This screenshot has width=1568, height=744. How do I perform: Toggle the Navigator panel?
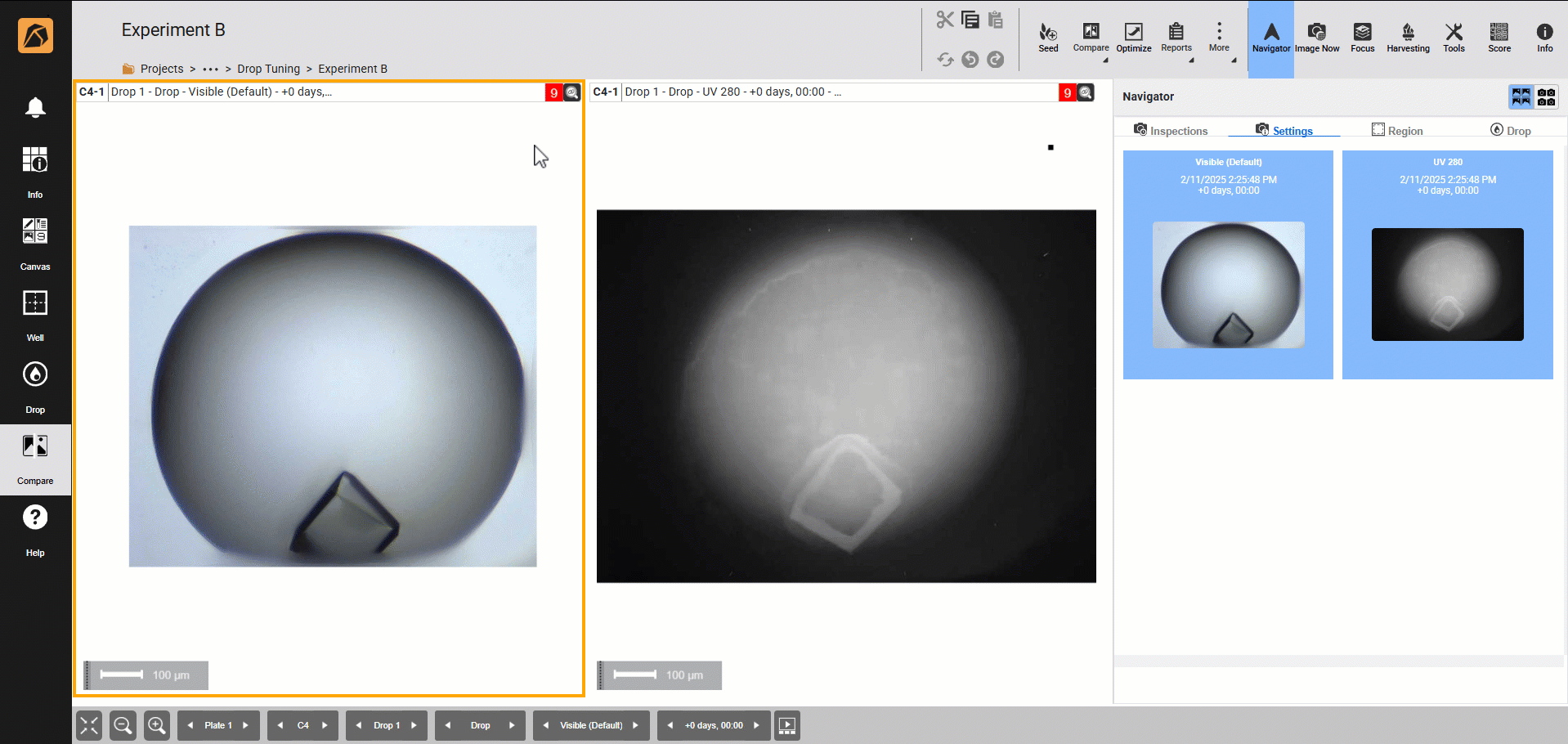tap(1270, 38)
